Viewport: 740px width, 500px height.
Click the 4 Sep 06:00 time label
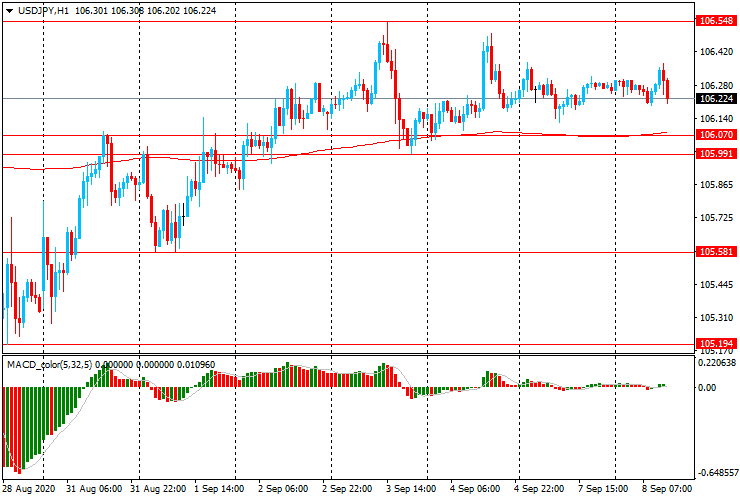pyautogui.click(x=475, y=488)
